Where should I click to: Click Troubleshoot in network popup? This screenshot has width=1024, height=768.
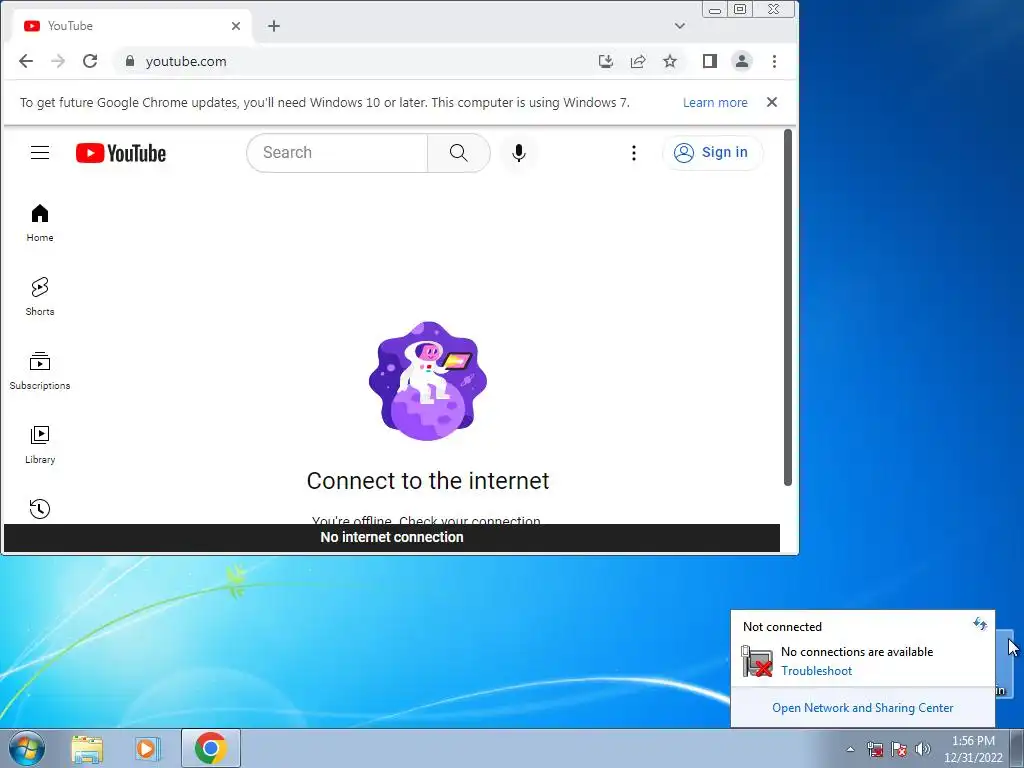pyautogui.click(x=816, y=671)
